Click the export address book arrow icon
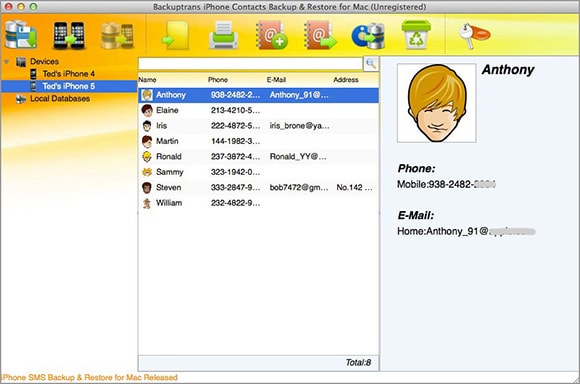 click(320, 35)
